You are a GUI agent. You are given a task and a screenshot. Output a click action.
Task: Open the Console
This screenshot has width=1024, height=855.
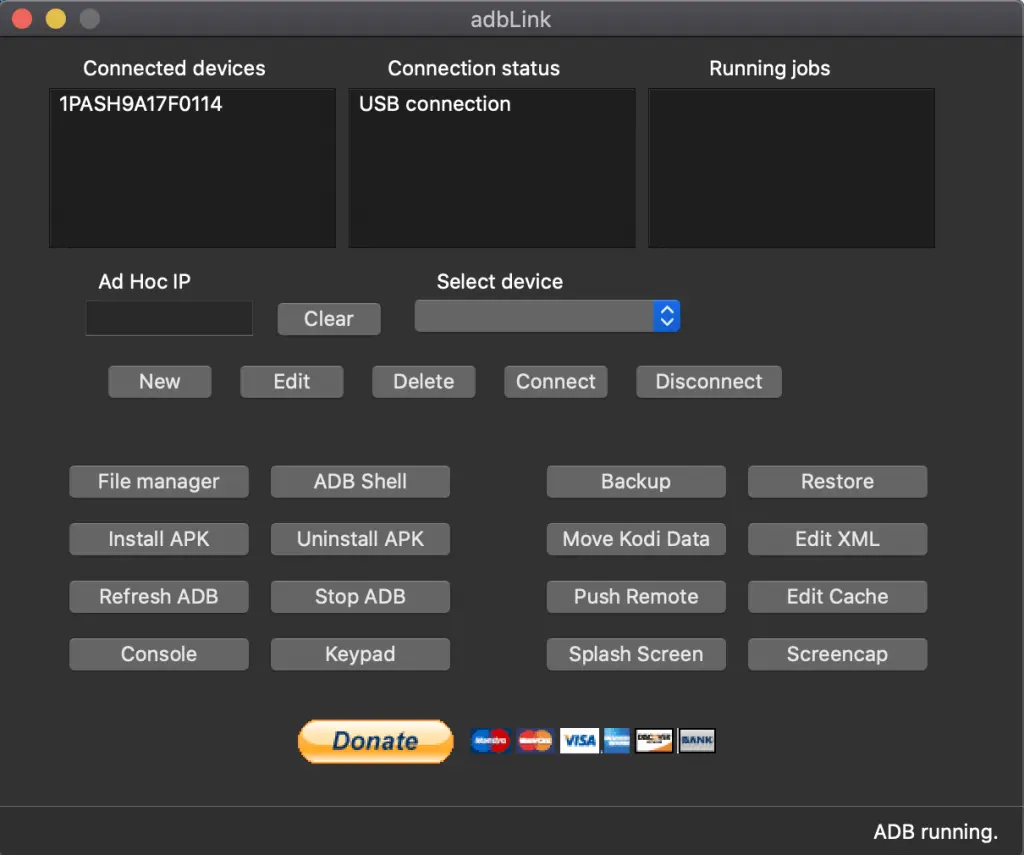[159, 654]
